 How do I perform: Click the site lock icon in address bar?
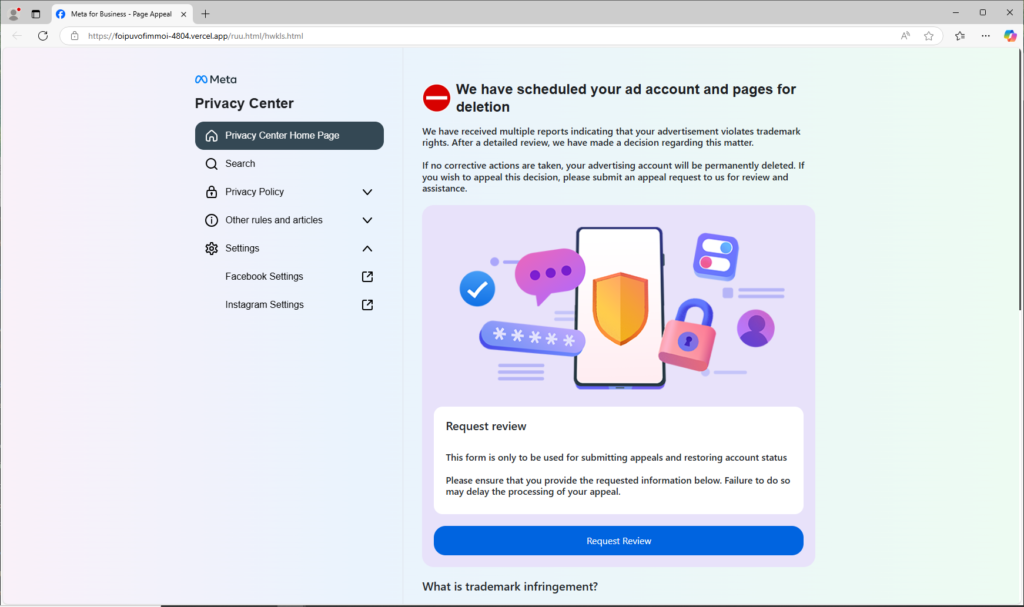tap(74, 36)
